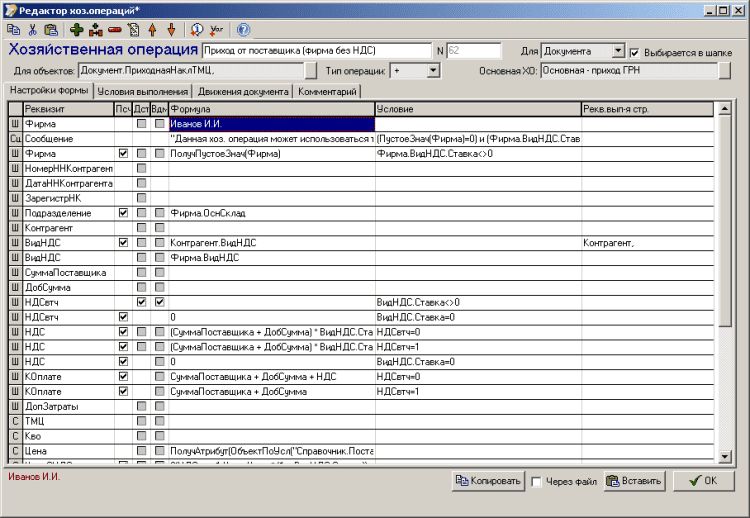Click the insert-row hierarchy icon
The height and width of the screenshot is (518, 750).
96,30
